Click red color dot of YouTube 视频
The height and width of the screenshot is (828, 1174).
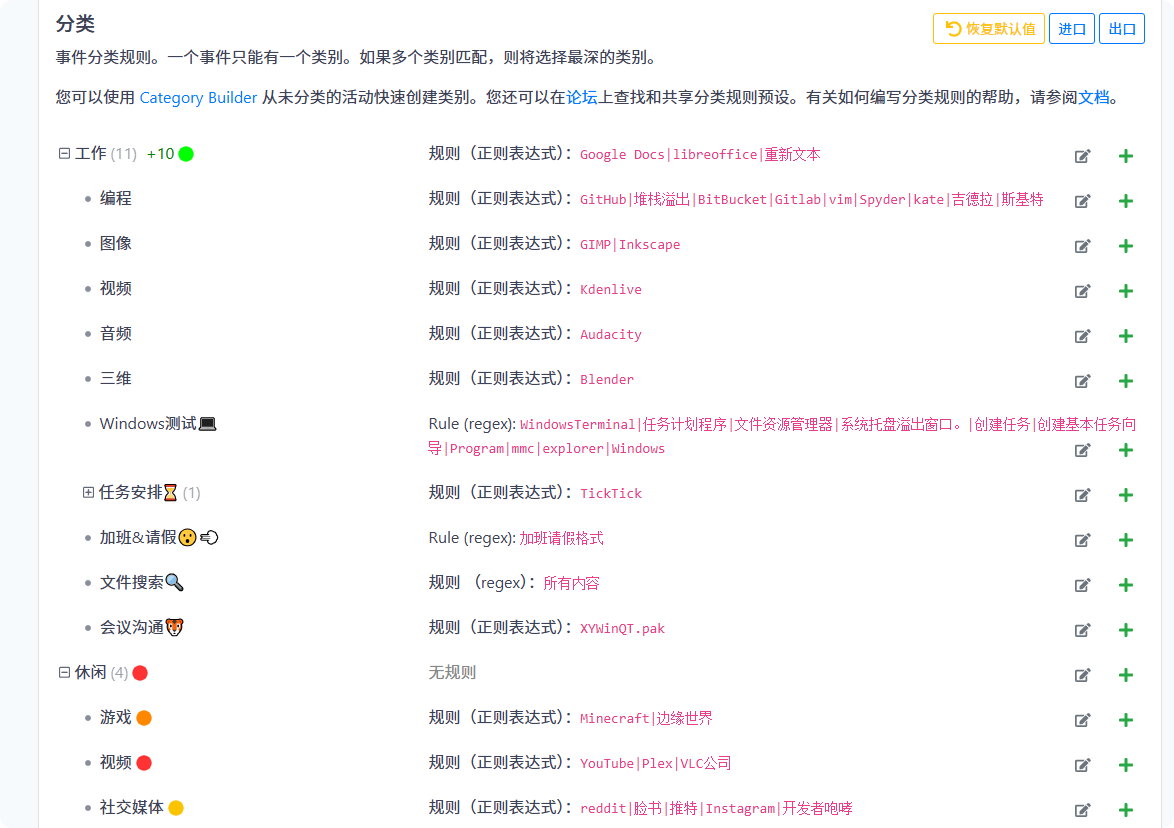144,763
